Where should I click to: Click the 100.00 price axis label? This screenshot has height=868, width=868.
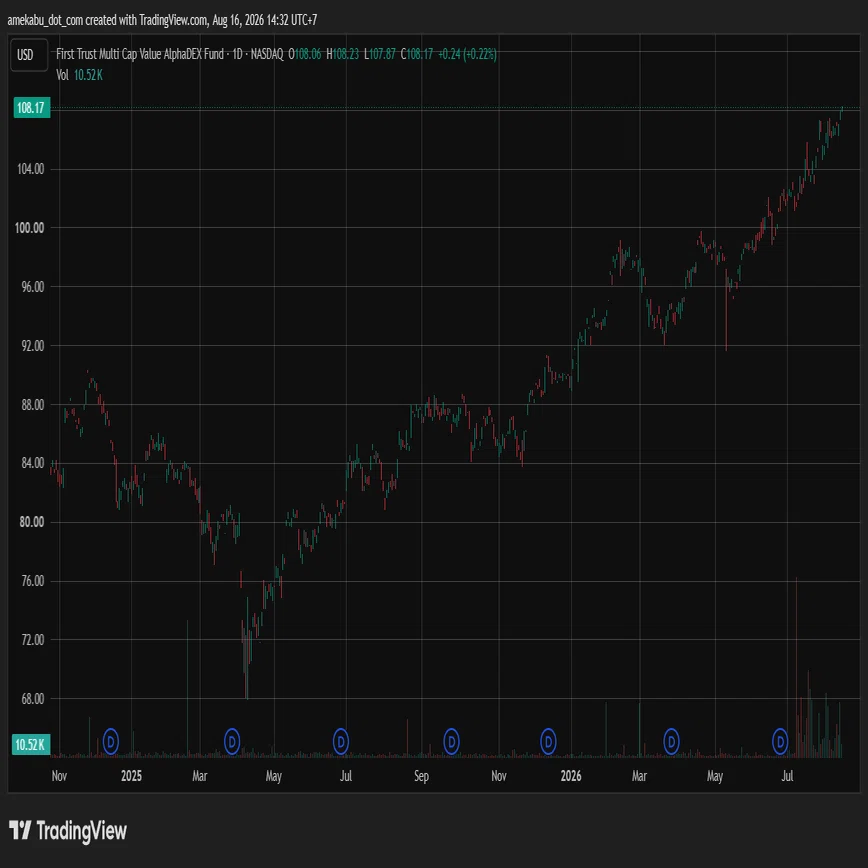click(30, 228)
